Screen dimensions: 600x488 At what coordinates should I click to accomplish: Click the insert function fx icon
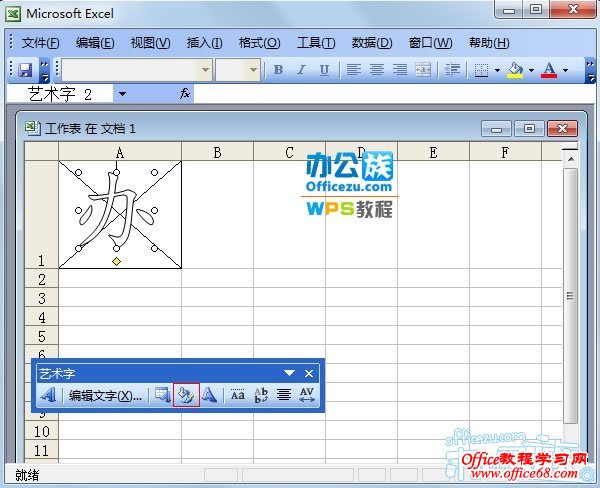[x=185, y=93]
